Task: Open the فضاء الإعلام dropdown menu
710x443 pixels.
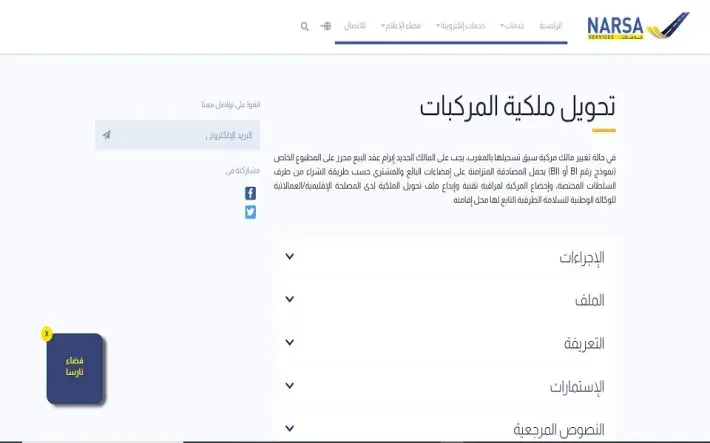Action: click(401, 26)
